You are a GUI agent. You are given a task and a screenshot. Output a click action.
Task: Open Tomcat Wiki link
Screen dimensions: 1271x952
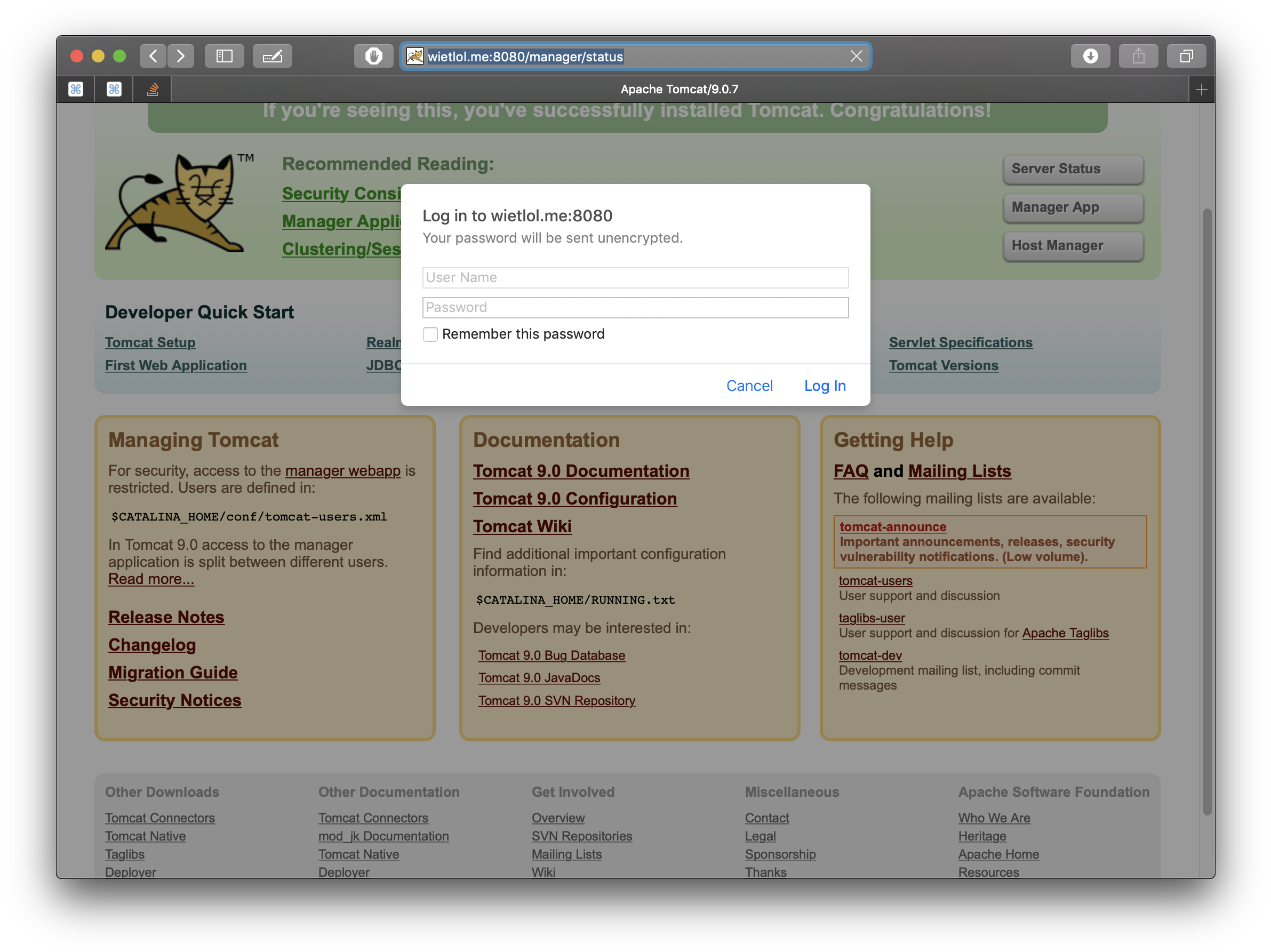coord(522,526)
